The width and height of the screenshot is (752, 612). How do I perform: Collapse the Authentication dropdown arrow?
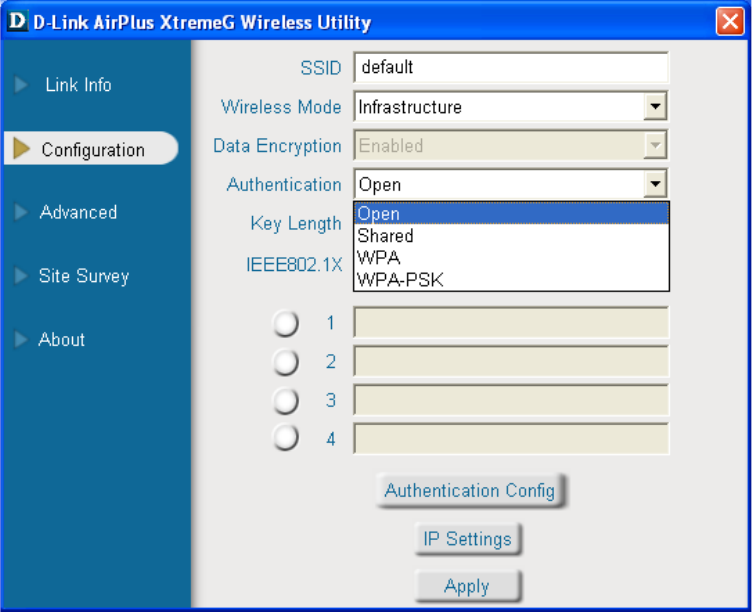[655, 183]
